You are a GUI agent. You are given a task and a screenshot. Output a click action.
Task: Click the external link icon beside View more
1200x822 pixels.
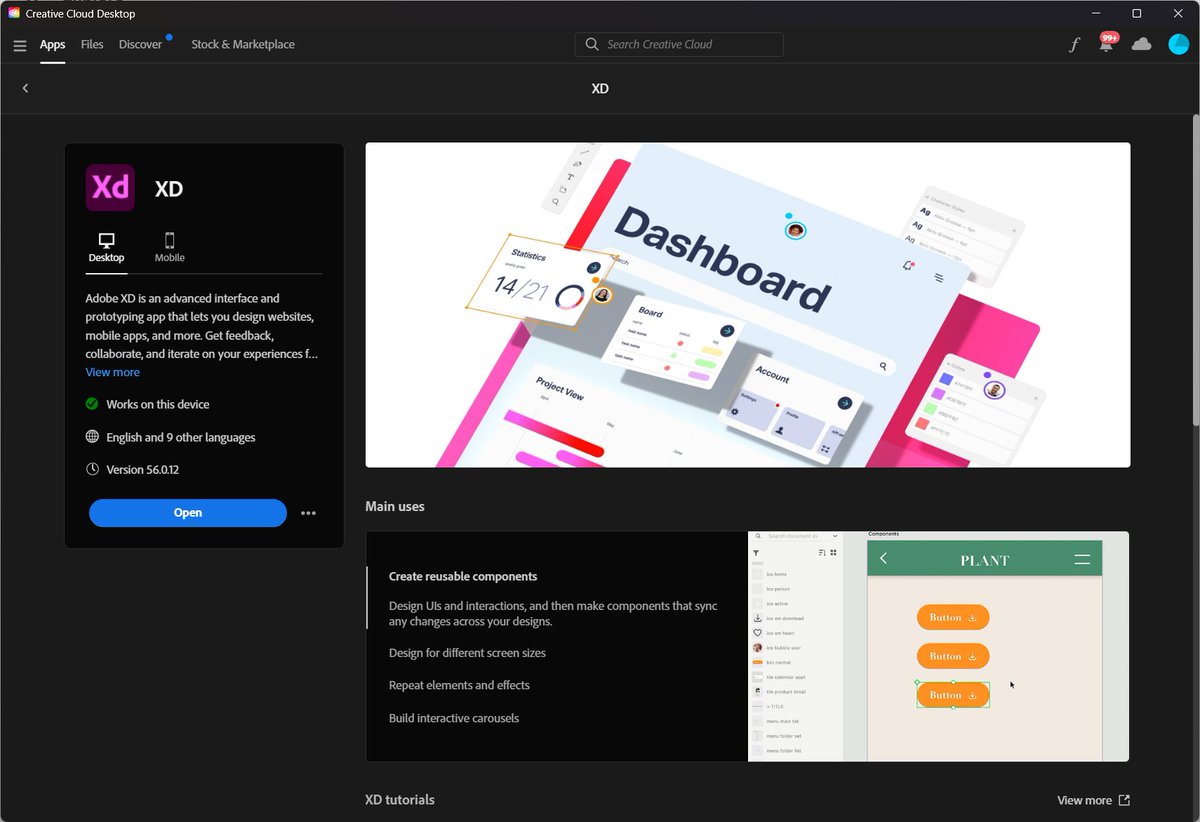tap(1124, 800)
